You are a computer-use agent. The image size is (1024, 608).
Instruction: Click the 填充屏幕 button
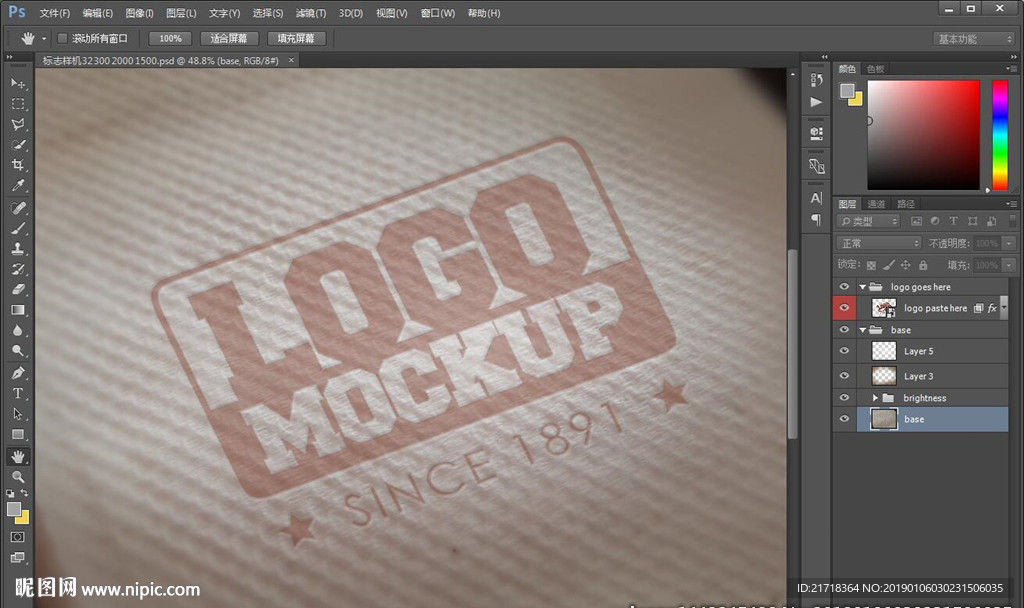(x=295, y=38)
